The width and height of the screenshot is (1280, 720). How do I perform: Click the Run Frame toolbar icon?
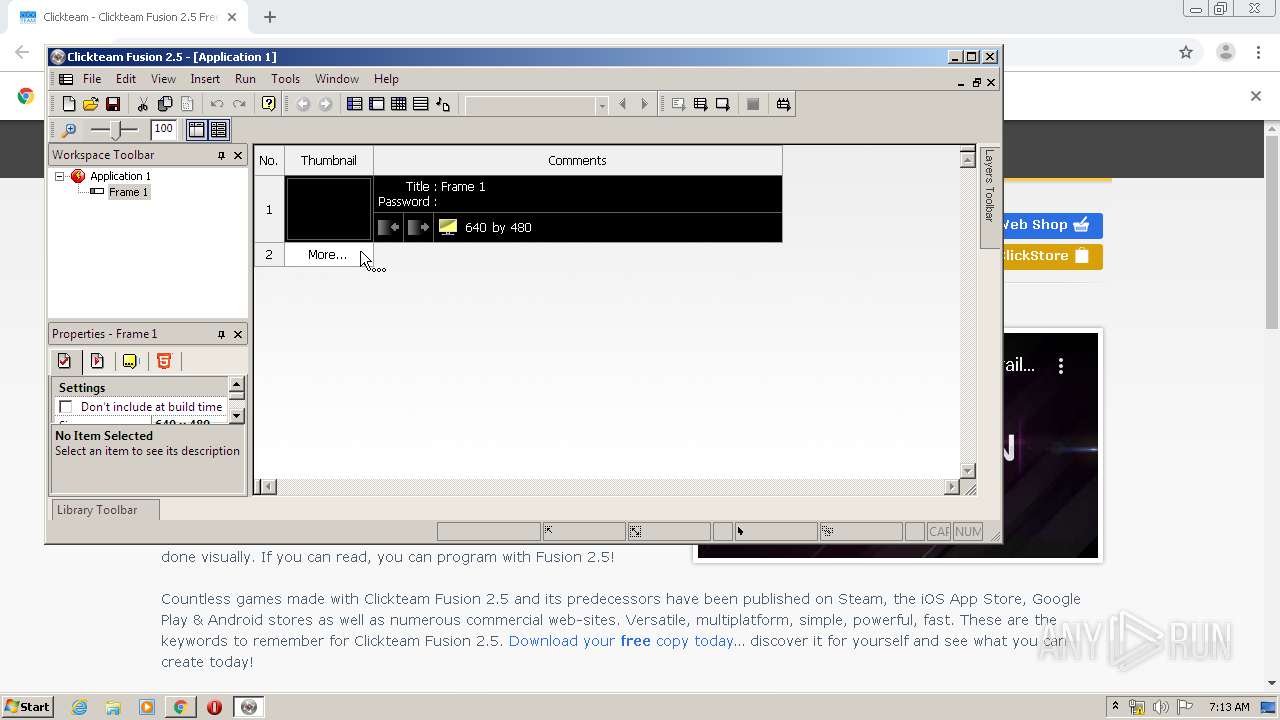[722, 104]
